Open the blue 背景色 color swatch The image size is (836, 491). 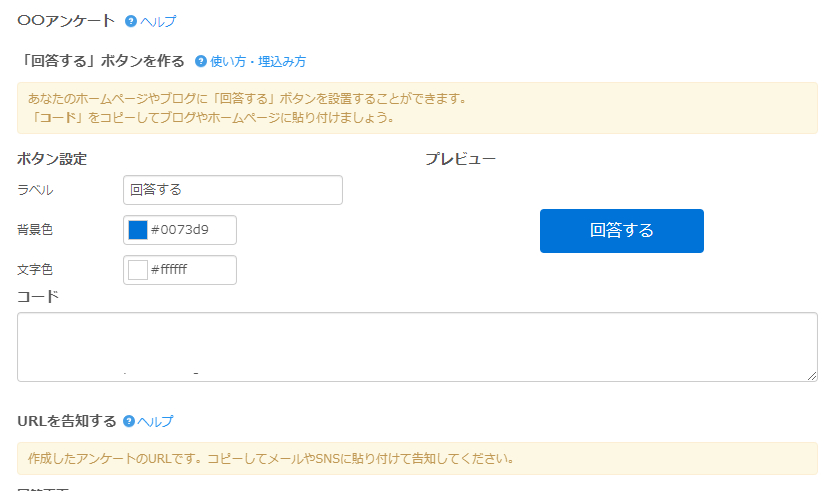[x=138, y=230]
